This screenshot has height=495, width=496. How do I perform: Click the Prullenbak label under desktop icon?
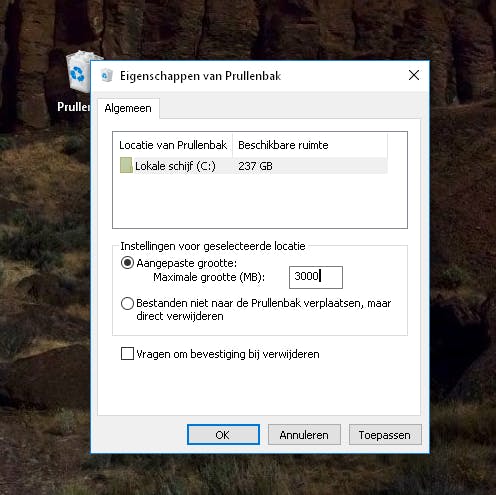pyautogui.click(x=74, y=107)
